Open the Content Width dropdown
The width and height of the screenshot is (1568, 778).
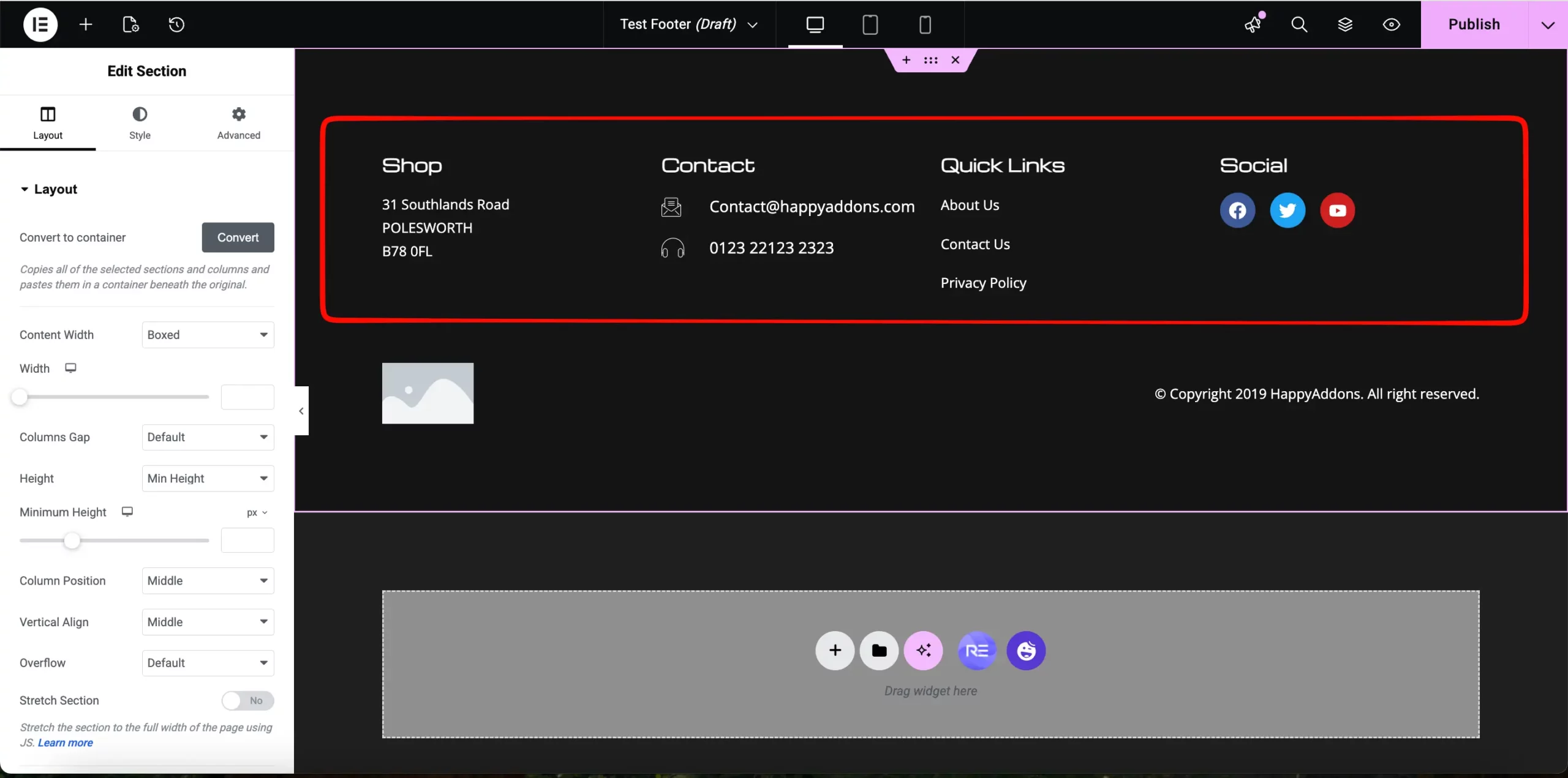[x=207, y=334]
